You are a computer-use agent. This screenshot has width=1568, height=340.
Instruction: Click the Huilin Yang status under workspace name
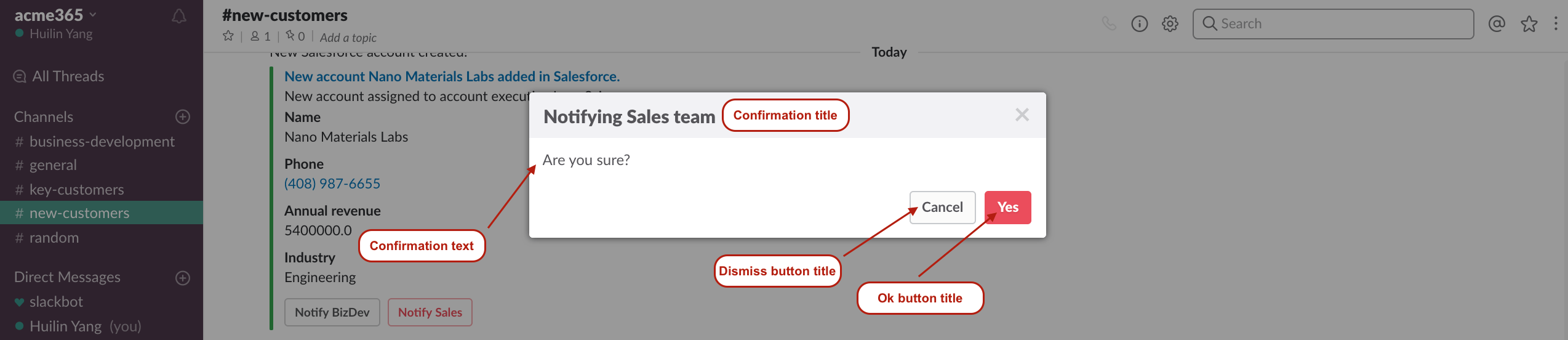[x=55, y=34]
